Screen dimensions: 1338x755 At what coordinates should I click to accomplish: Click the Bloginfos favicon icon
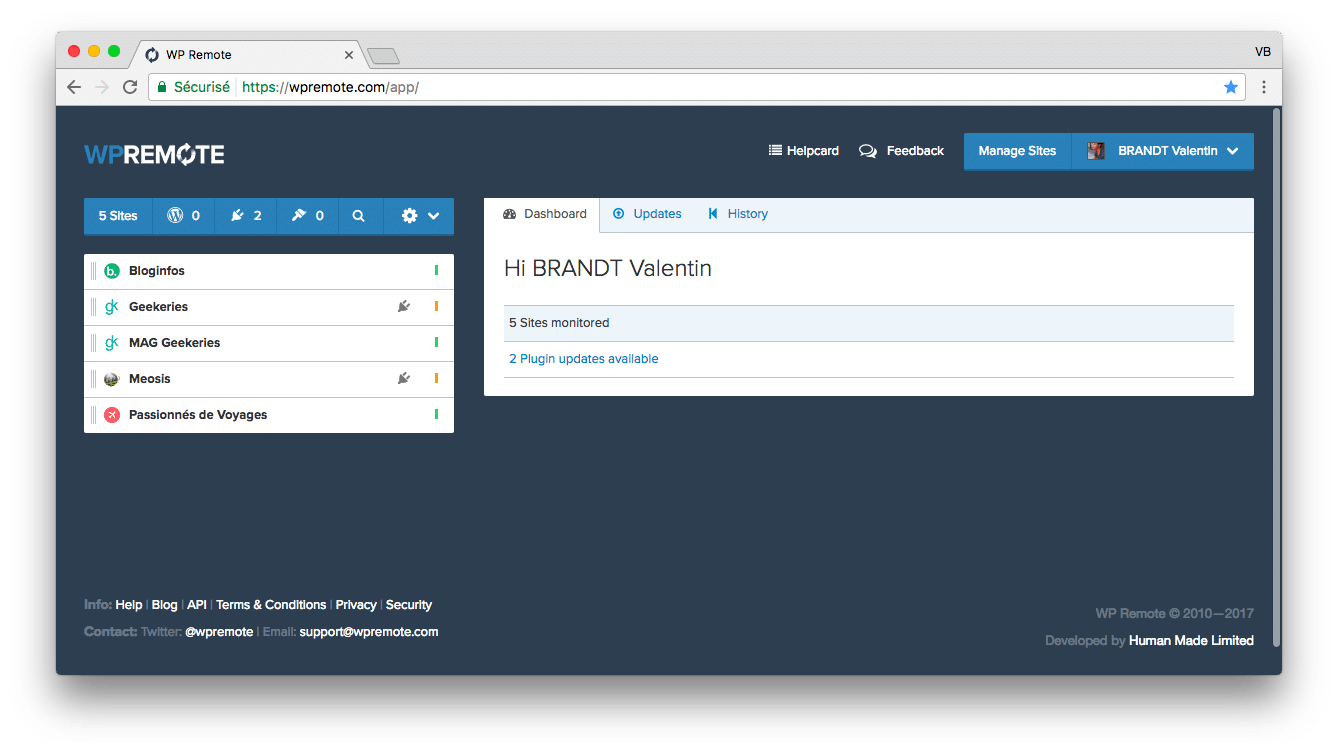coord(112,271)
